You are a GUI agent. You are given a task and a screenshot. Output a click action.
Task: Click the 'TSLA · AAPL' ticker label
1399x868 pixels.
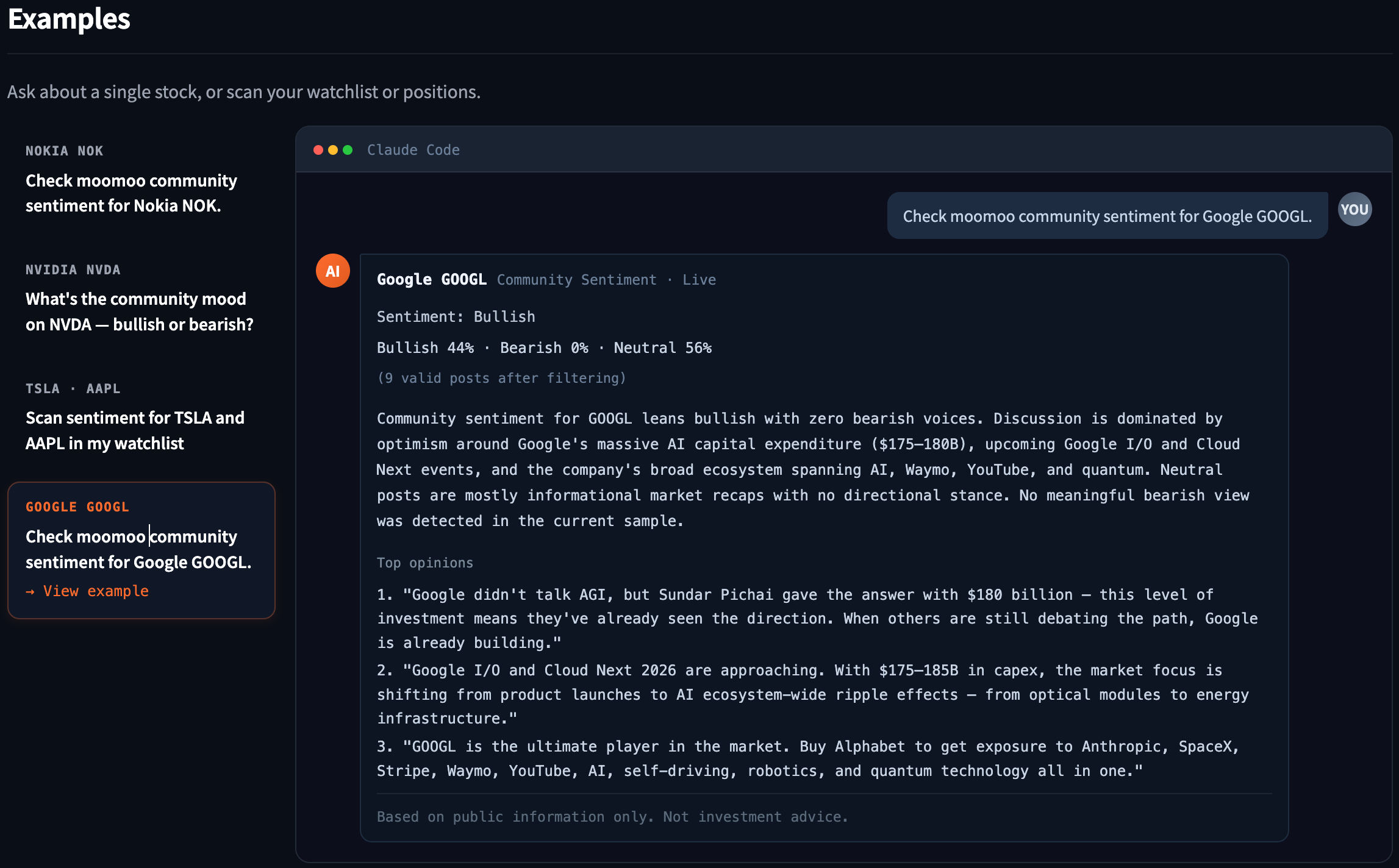73,389
